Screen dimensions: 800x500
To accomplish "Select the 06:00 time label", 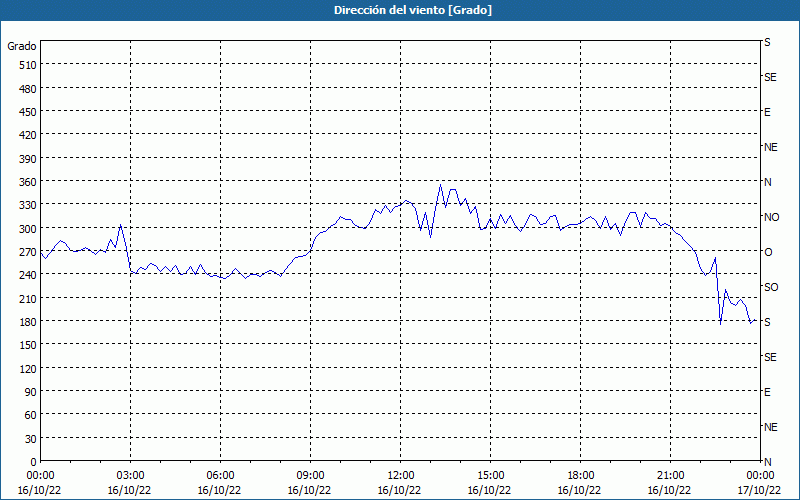I will 220,476.
